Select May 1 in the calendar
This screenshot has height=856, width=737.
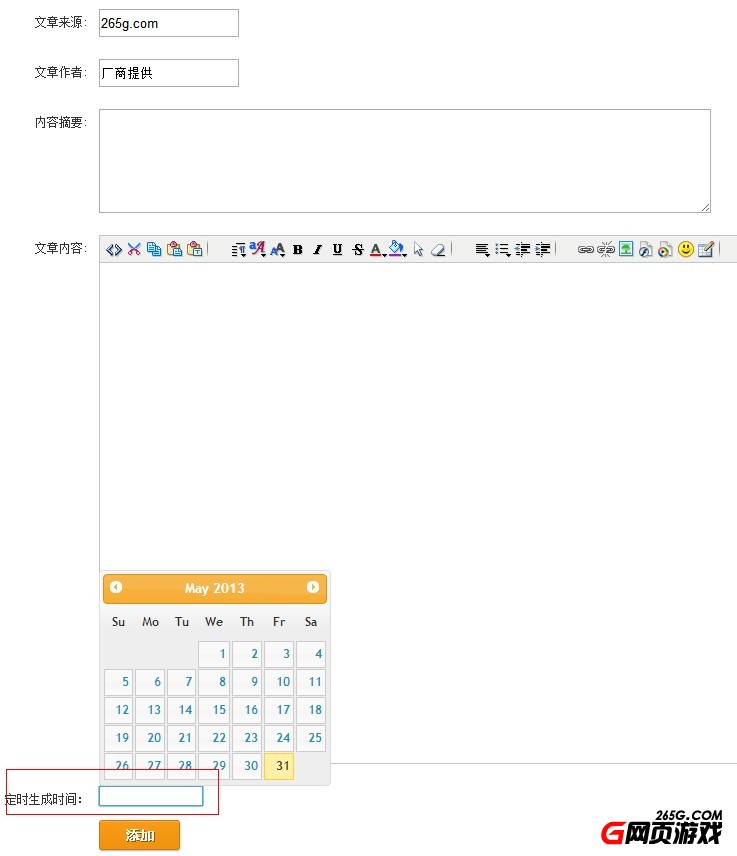click(214, 654)
